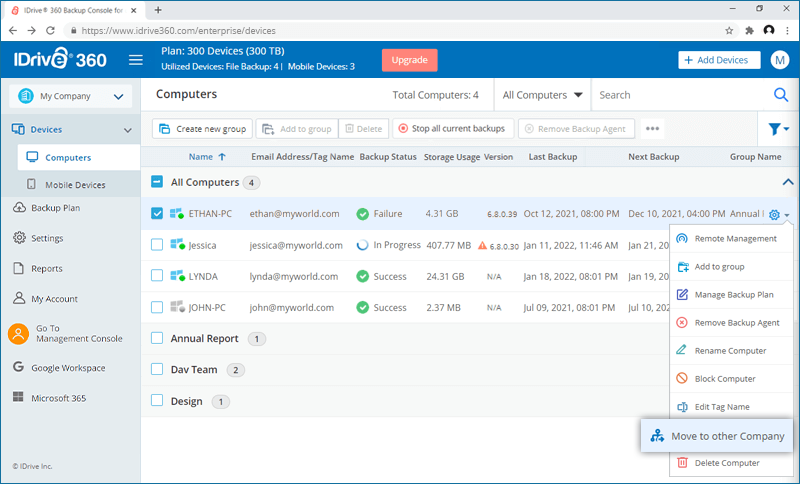Check the Jessica row checkbox

[x=157, y=245]
